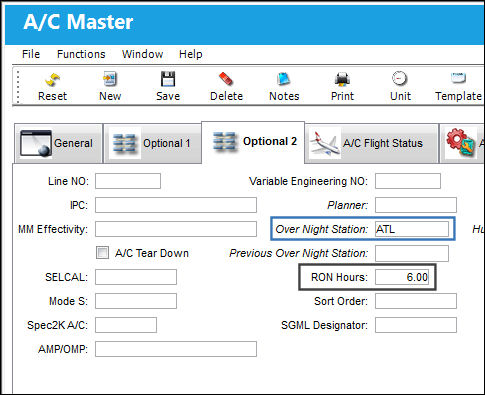Switch to the General tab
Image resolution: width=485 pixels, height=395 pixels.
tap(58, 143)
